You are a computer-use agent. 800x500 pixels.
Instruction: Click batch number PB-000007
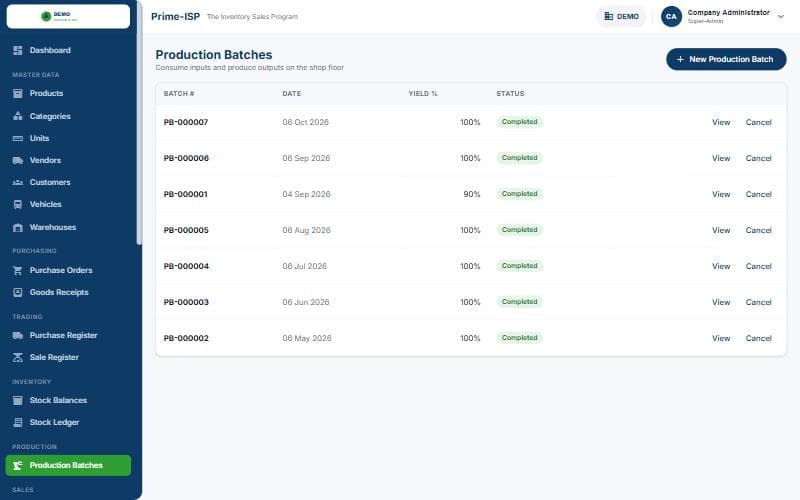point(186,122)
